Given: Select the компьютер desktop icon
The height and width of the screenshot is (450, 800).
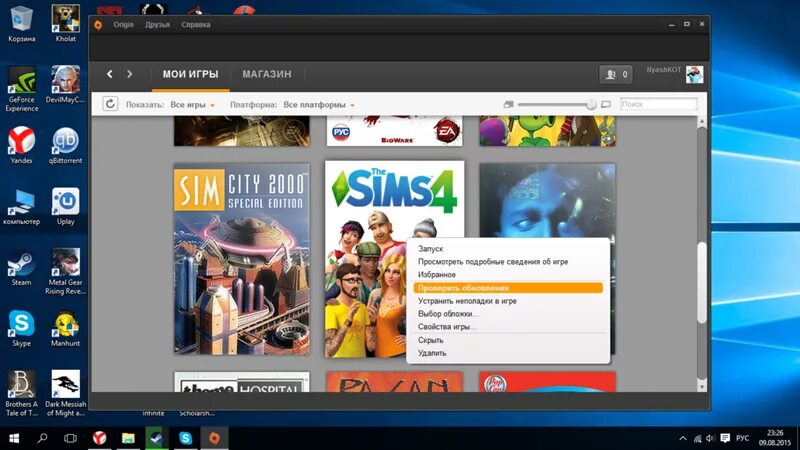Looking at the screenshot, I should pyautogui.click(x=21, y=207).
